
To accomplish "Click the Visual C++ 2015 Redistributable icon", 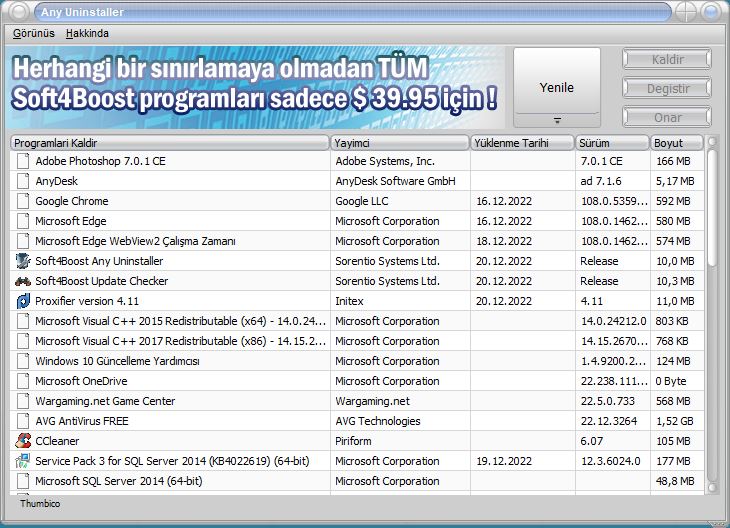I will coord(23,321).
